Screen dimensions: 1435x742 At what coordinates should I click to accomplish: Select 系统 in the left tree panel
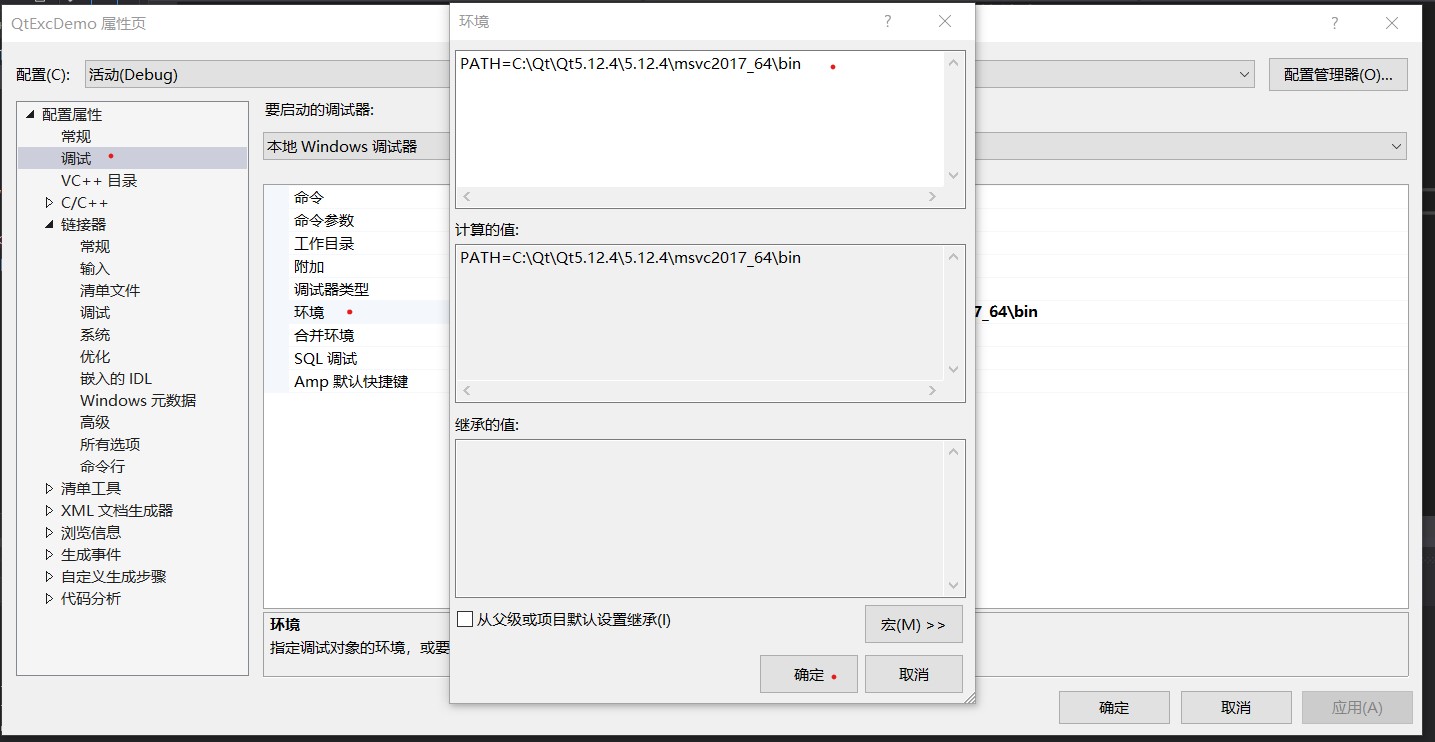tap(95, 334)
